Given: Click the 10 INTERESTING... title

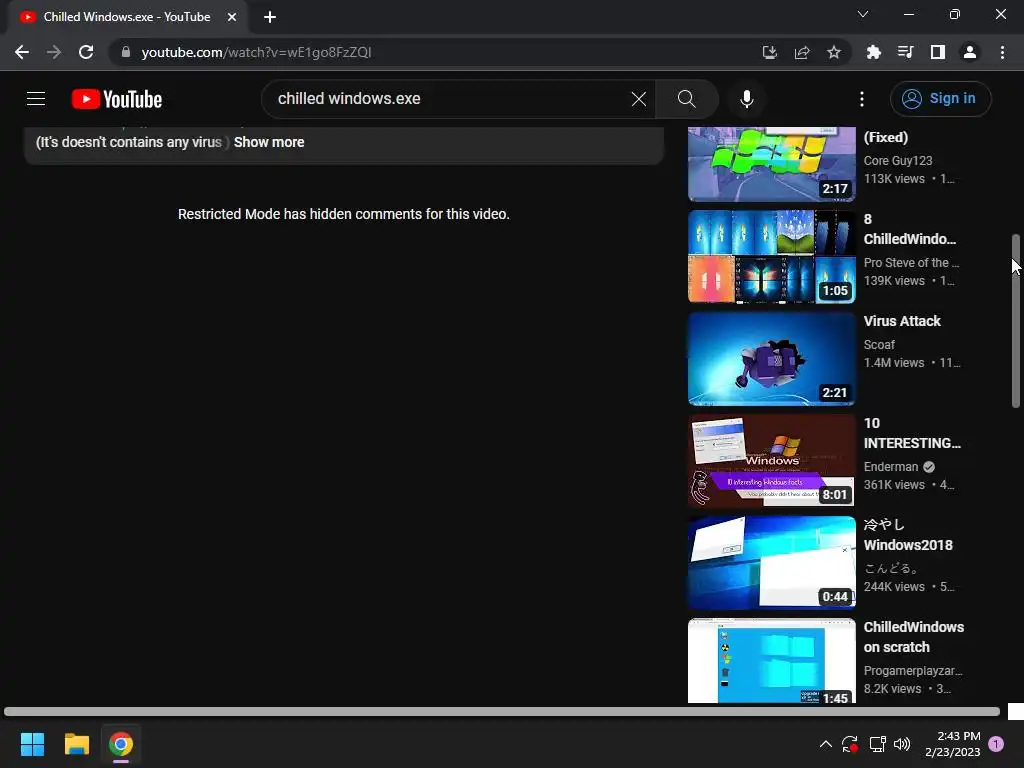Looking at the screenshot, I should tap(912, 433).
